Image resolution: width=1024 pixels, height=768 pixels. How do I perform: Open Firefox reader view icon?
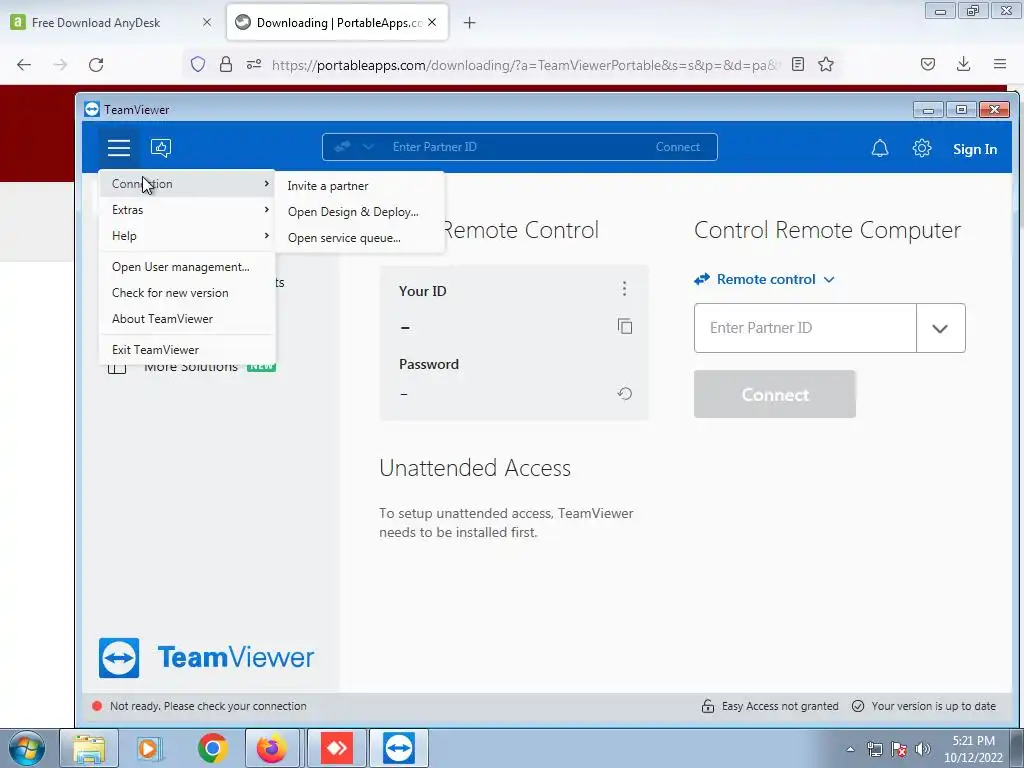tap(797, 64)
